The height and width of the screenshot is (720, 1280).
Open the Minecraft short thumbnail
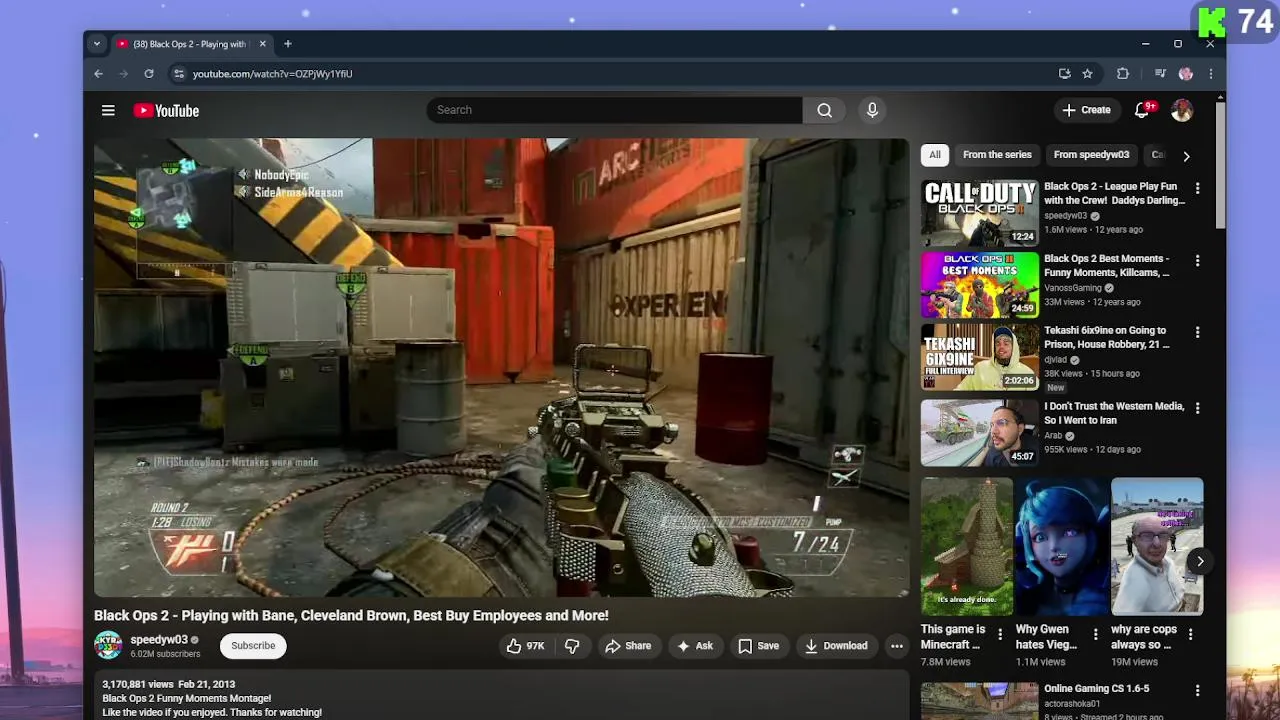point(967,547)
